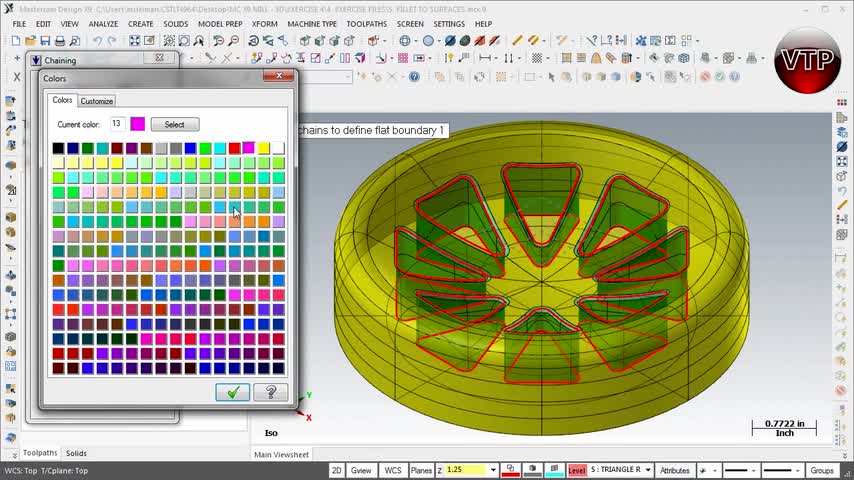Pick the white swatch in the top row
The height and width of the screenshot is (480, 854).
(278, 148)
